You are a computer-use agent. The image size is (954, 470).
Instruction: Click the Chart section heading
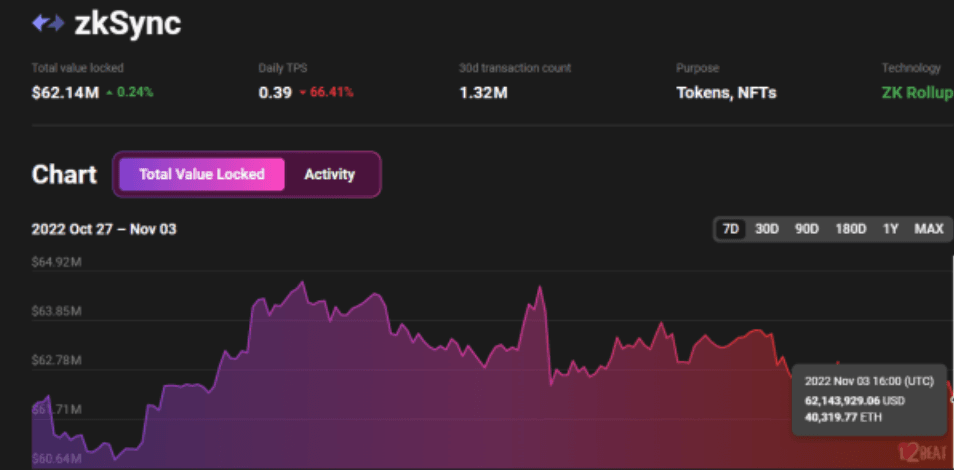pos(64,175)
